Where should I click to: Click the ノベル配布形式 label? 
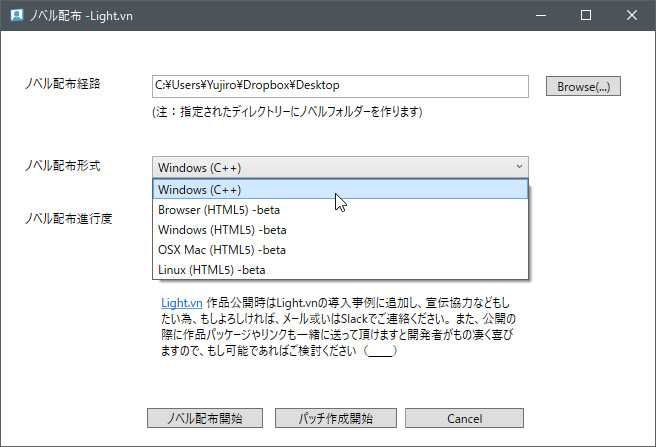pyautogui.click(x=63, y=166)
